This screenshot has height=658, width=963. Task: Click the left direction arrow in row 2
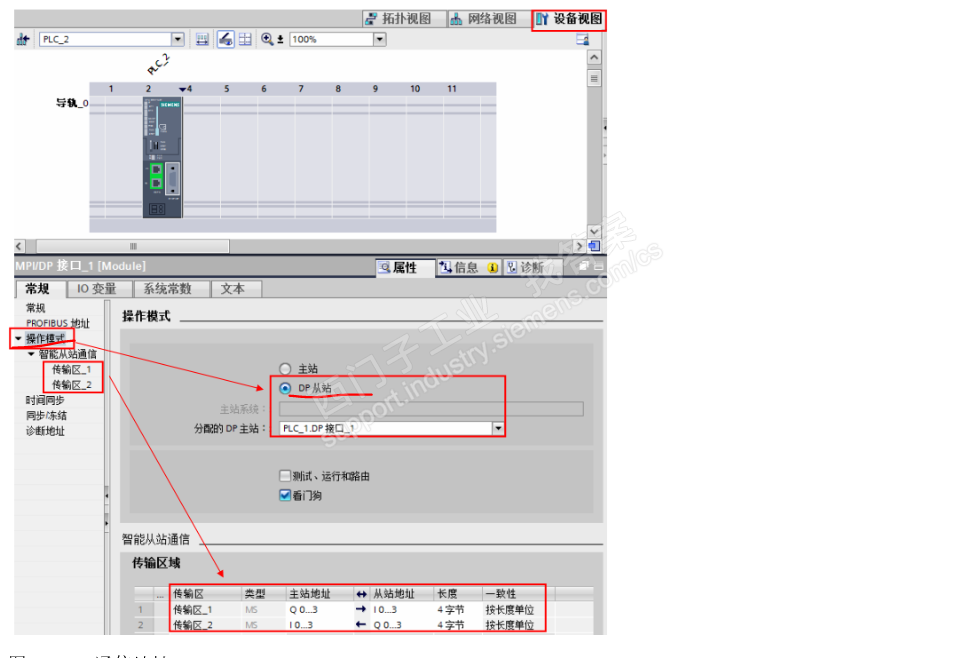coord(361,624)
